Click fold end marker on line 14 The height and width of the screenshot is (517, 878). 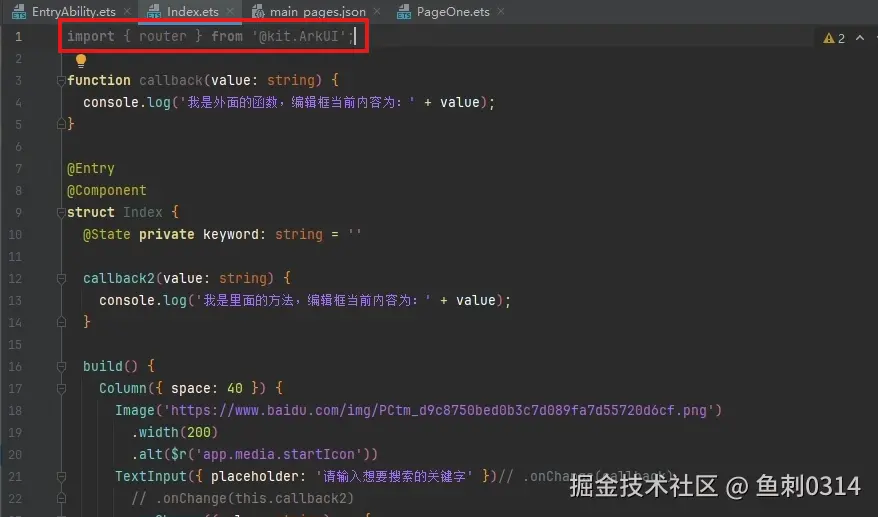(61, 322)
